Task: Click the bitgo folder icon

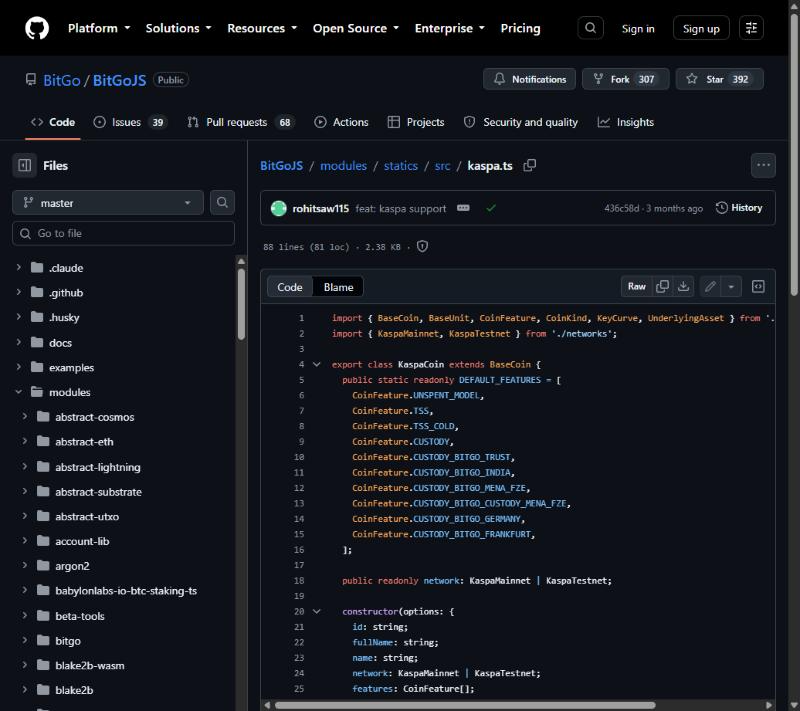Action: tap(43, 641)
